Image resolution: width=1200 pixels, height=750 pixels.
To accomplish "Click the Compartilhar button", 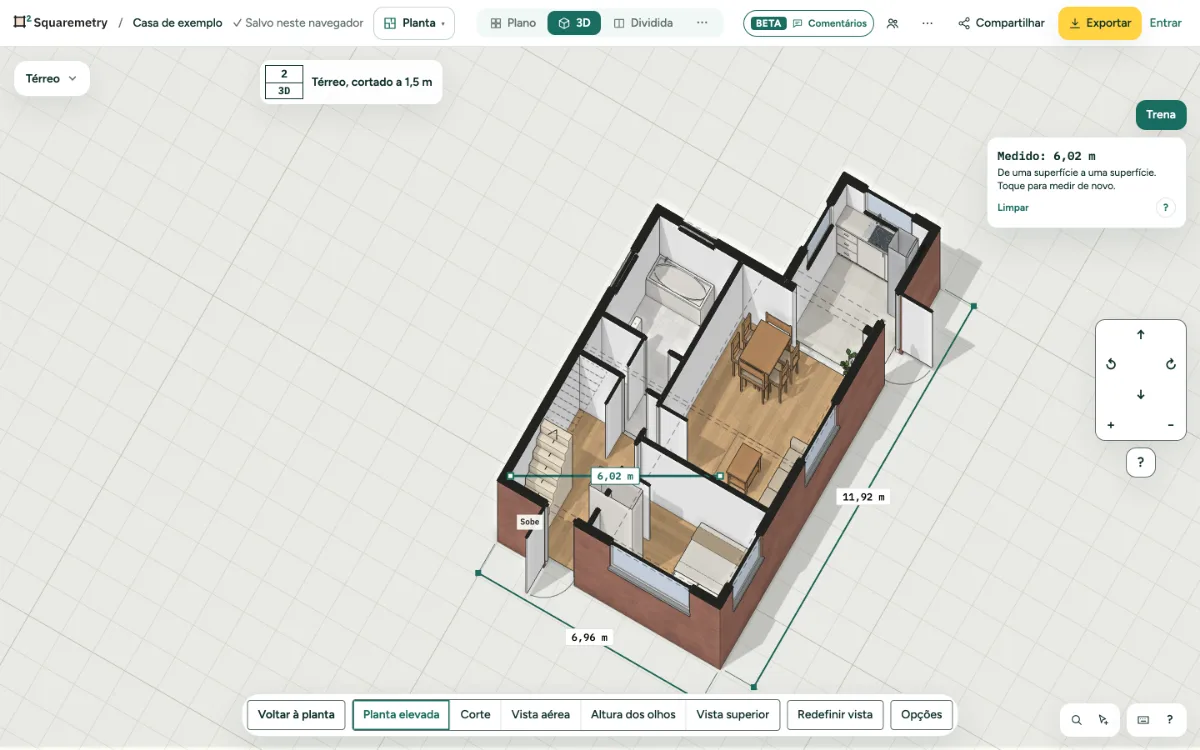I will point(1001,23).
